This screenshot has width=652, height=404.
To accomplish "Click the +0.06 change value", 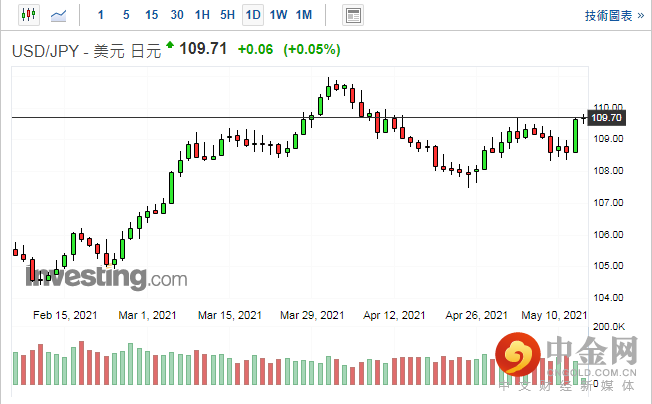I will (x=255, y=49).
